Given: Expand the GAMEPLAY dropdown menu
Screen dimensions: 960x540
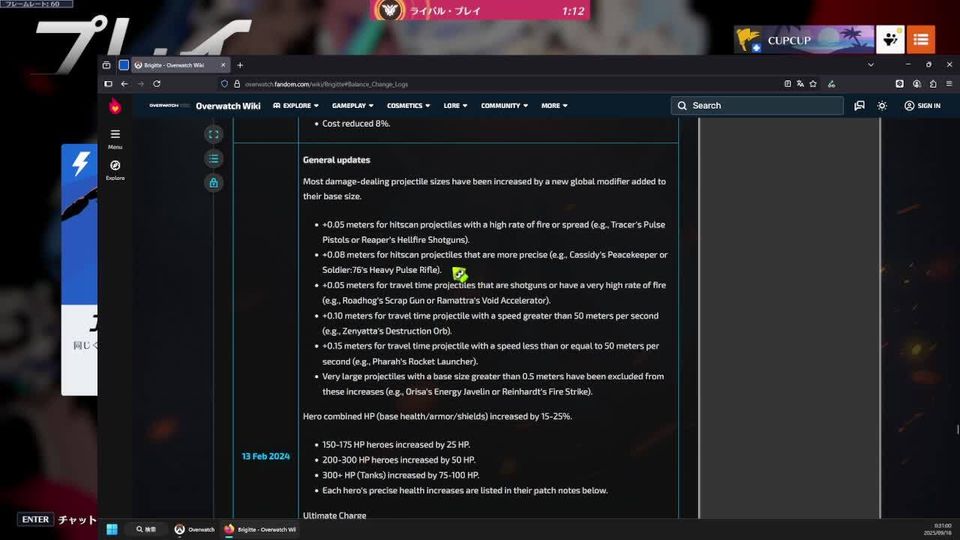Looking at the screenshot, I should point(353,105).
